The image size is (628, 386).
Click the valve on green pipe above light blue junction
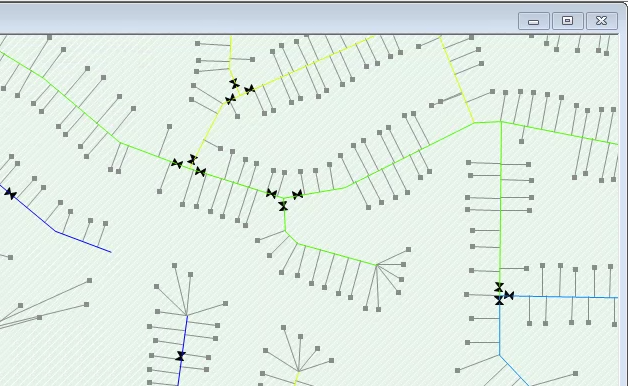(x=499, y=287)
